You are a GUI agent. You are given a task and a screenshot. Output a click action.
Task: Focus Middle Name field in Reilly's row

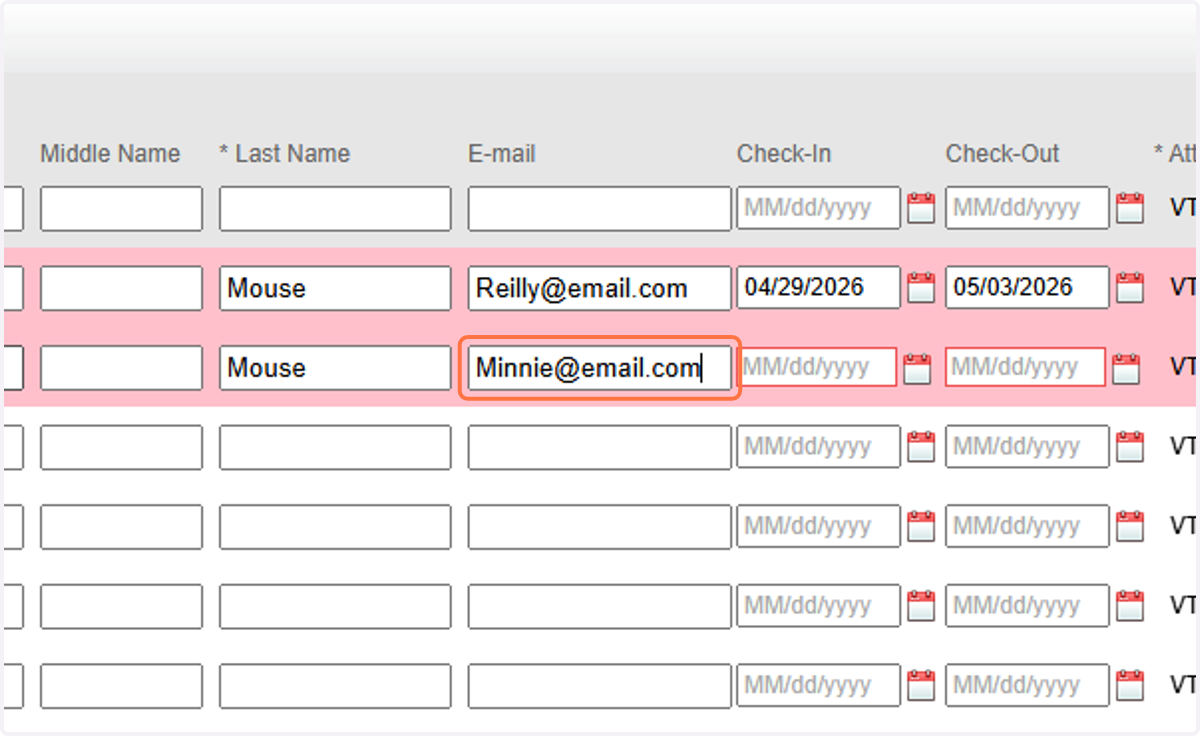point(121,288)
